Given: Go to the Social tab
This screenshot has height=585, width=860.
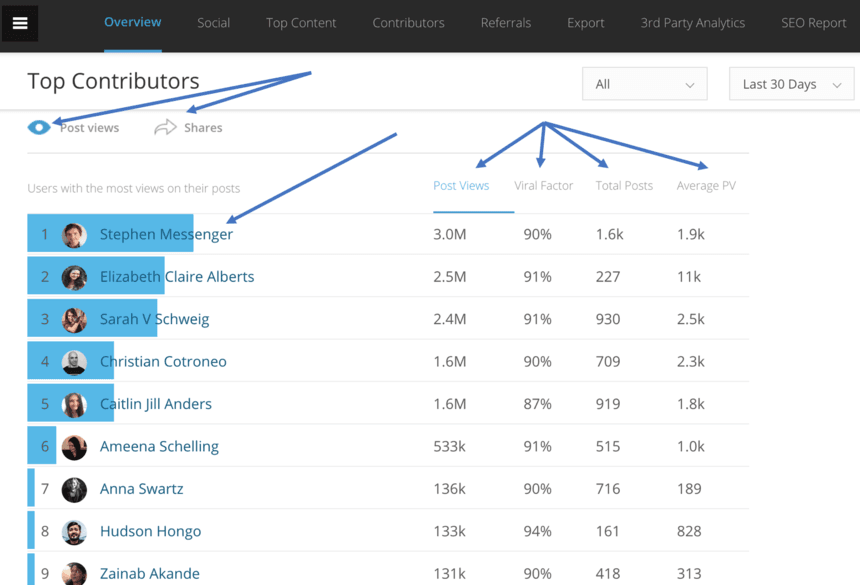Looking at the screenshot, I should pos(213,23).
